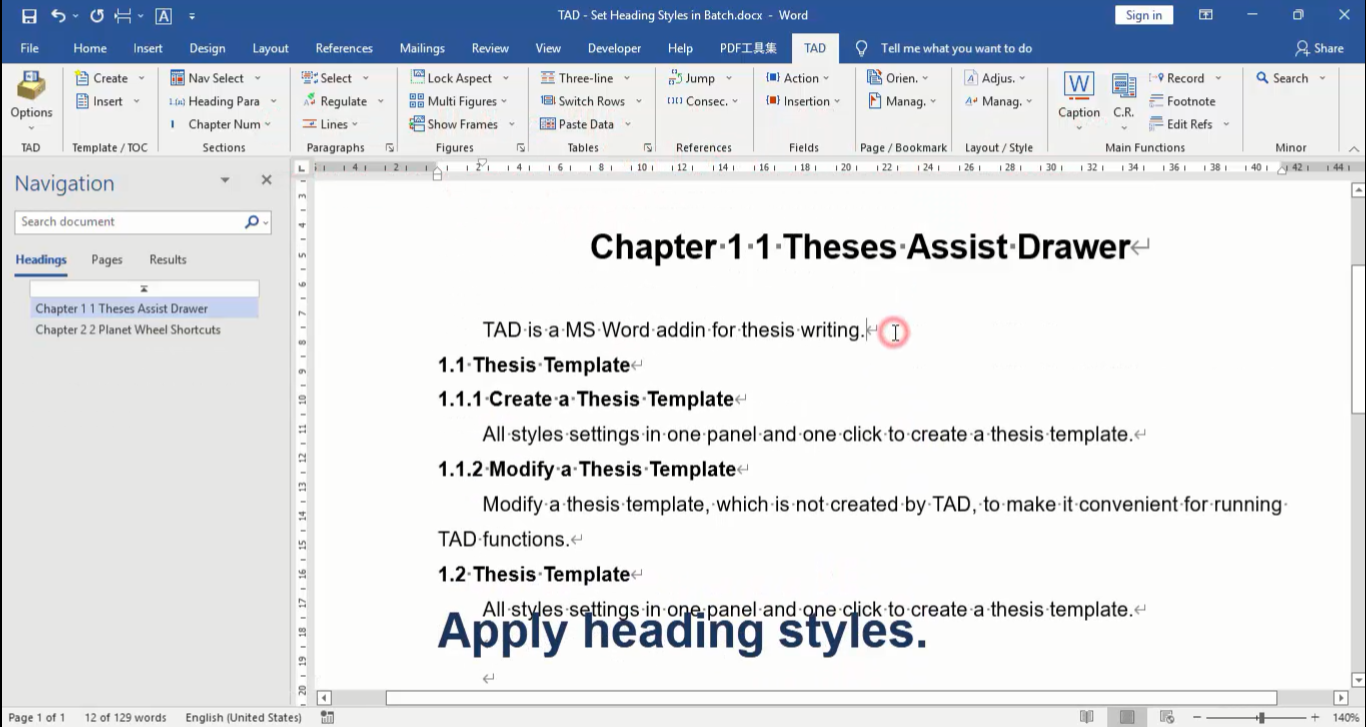Expand the Record dropdown arrow
The image size is (1366, 727).
coord(1218,78)
